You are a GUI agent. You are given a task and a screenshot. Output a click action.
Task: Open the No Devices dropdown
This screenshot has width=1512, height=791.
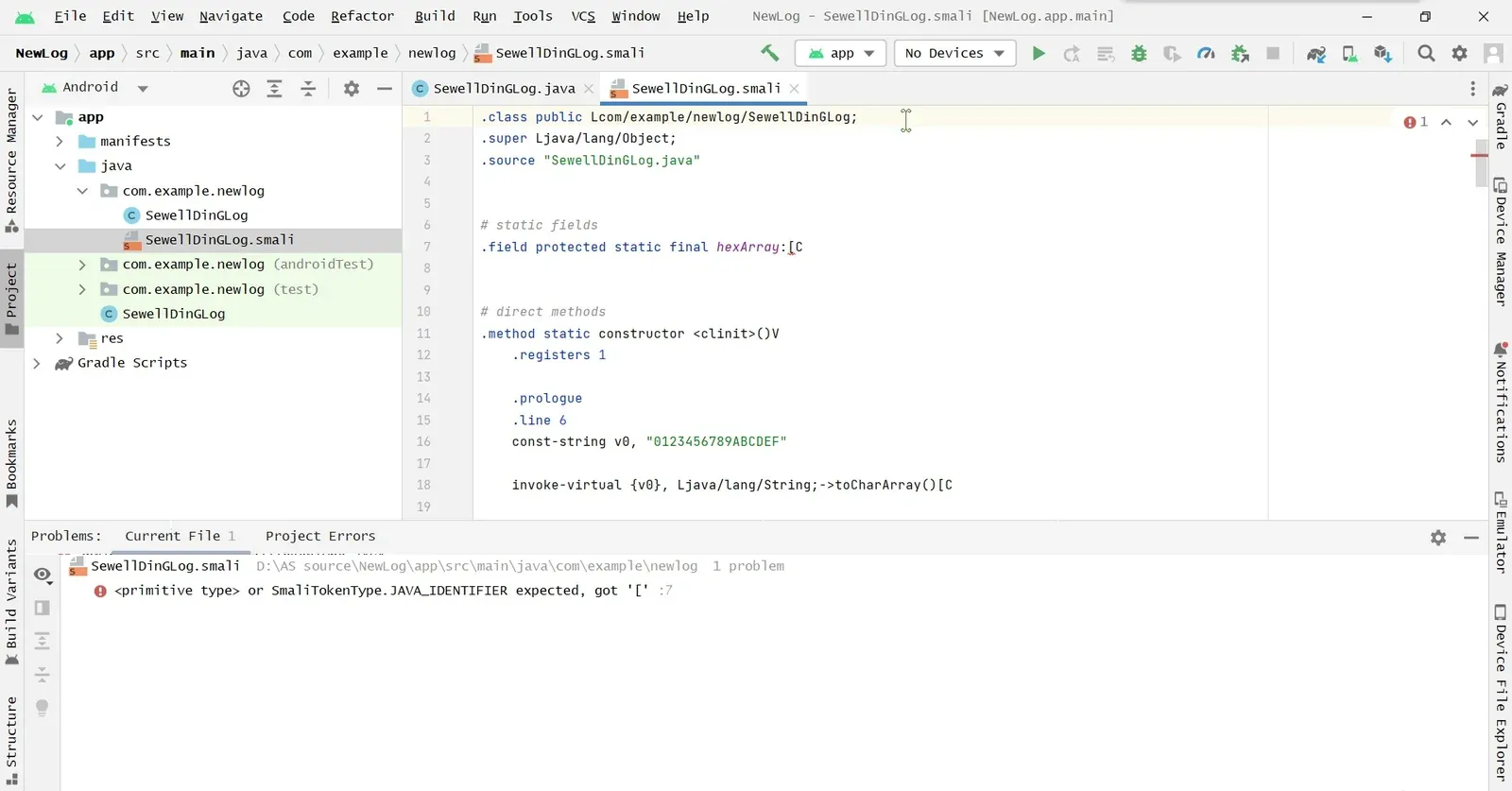pos(955,53)
